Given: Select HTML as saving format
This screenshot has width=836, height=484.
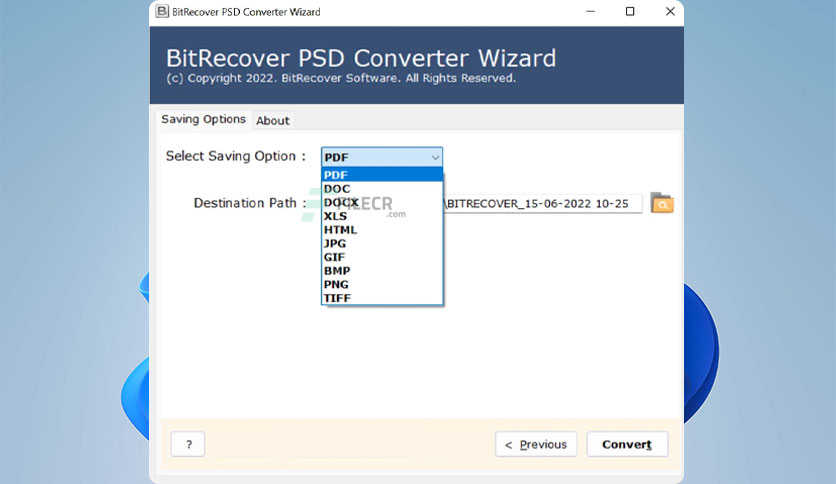Looking at the screenshot, I should click(x=382, y=230).
